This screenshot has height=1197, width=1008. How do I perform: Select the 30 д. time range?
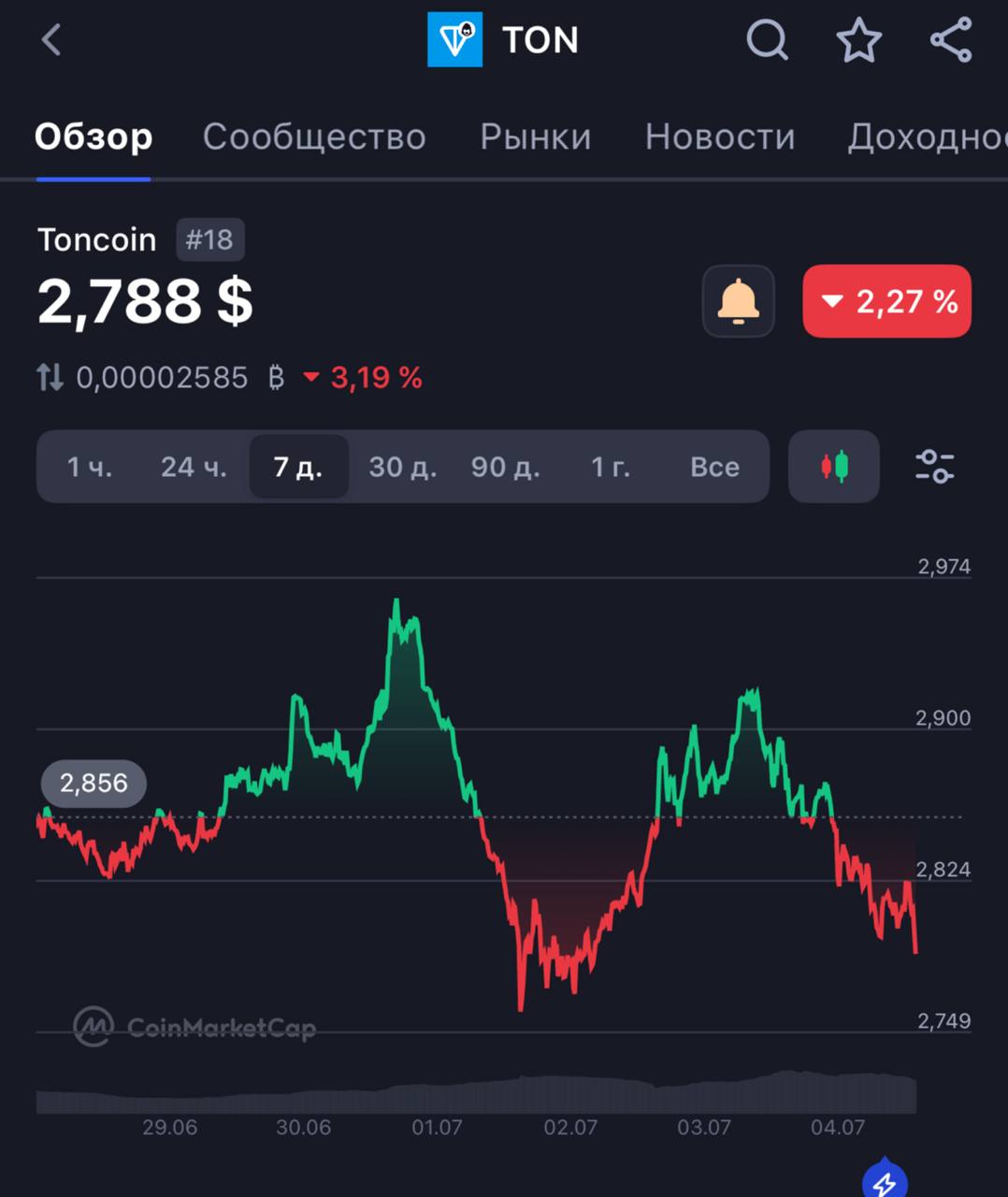click(403, 467)
